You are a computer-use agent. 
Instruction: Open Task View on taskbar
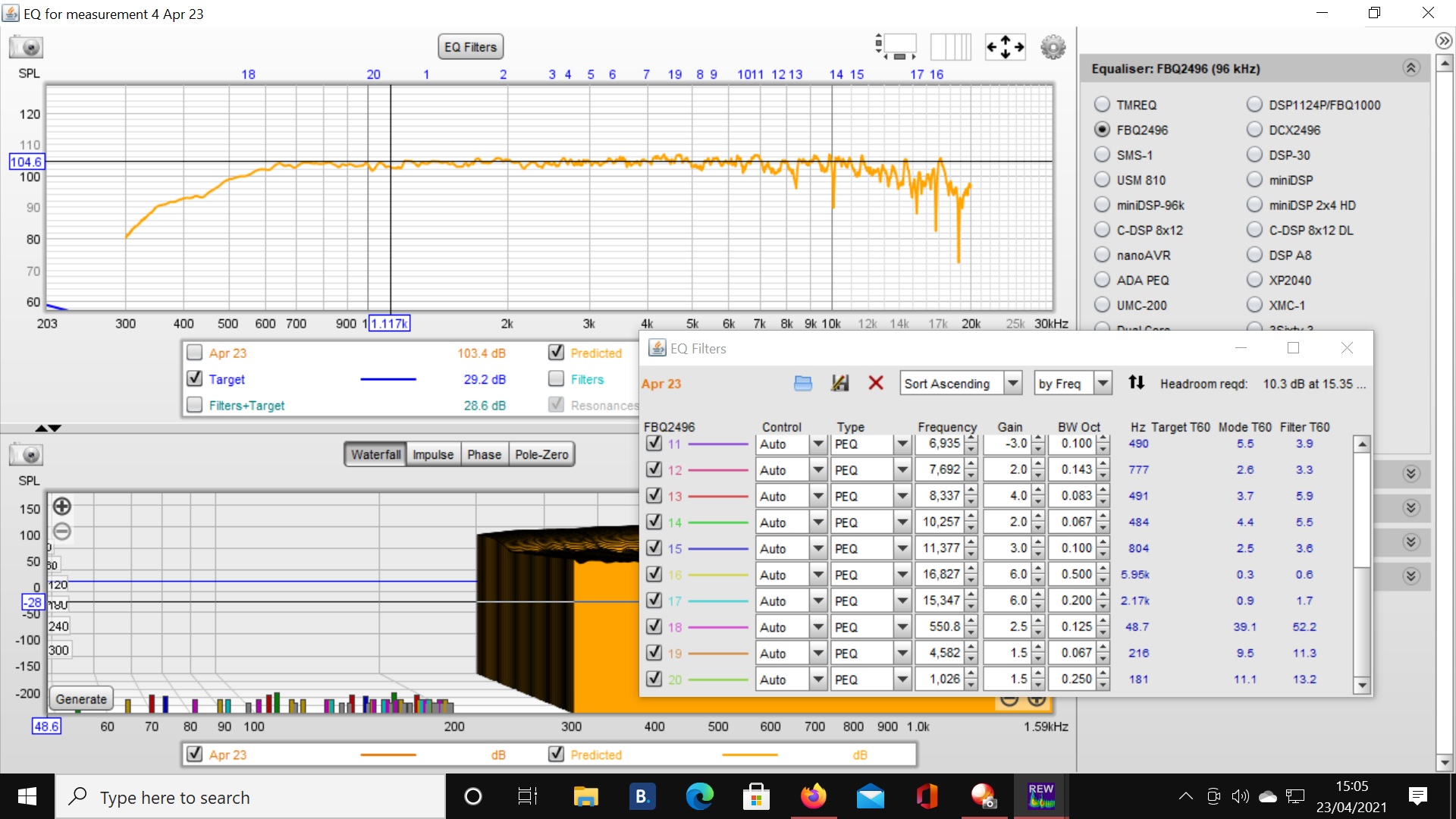point(528,796)
